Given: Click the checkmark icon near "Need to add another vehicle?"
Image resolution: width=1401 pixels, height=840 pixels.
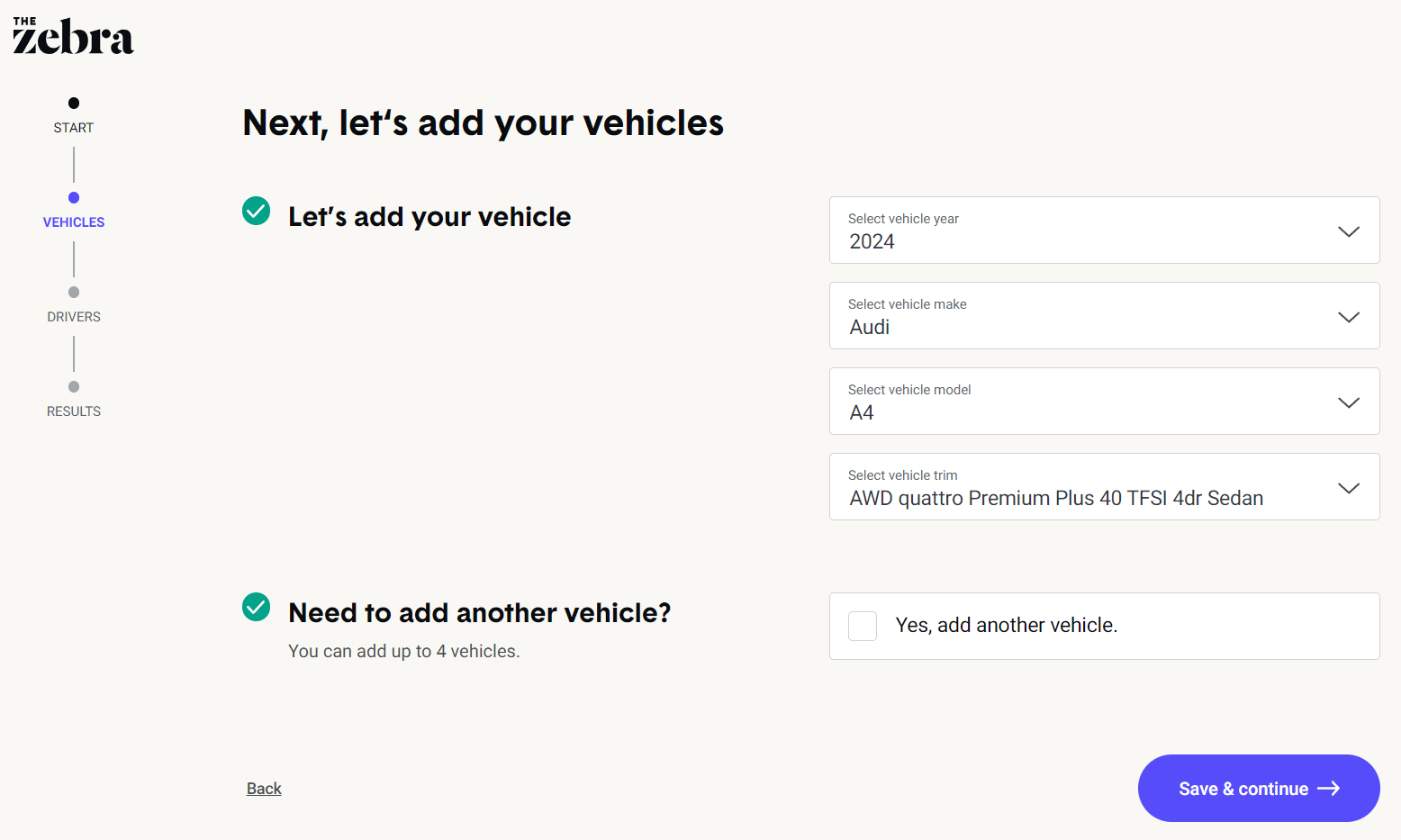Looking at the screenshot, I should [x=256, y=607].
